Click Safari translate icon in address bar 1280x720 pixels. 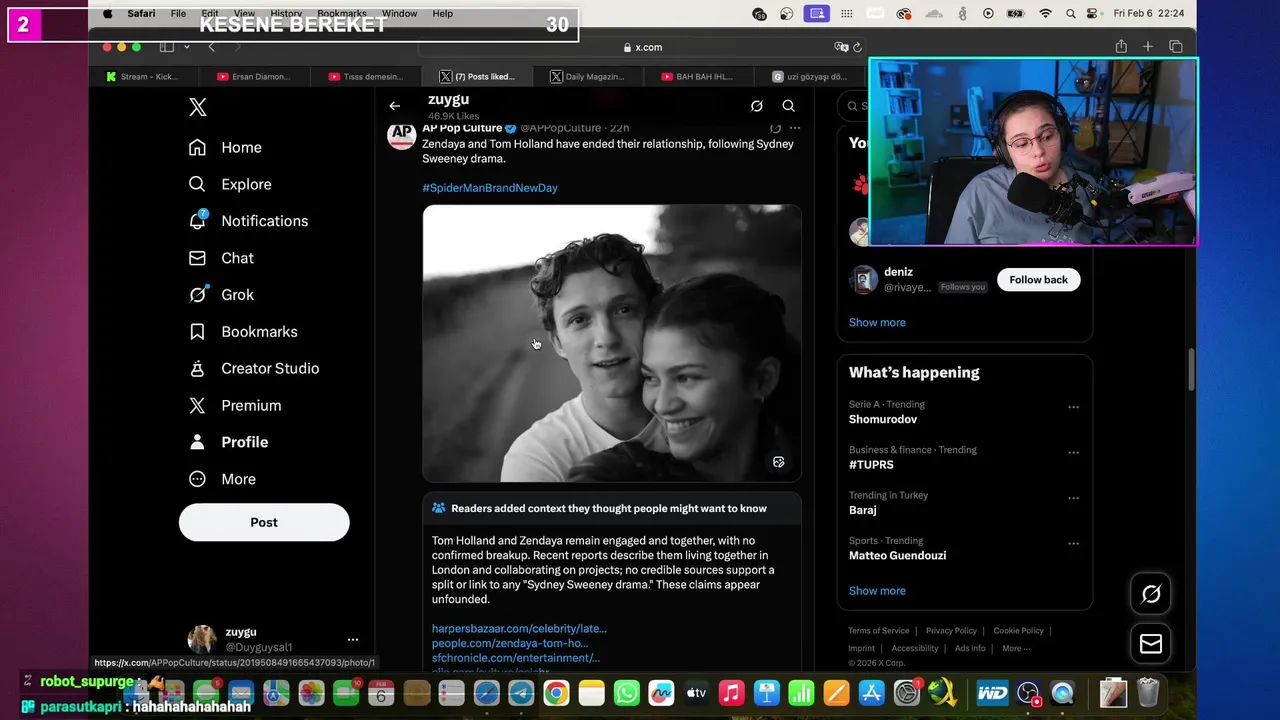841,47
